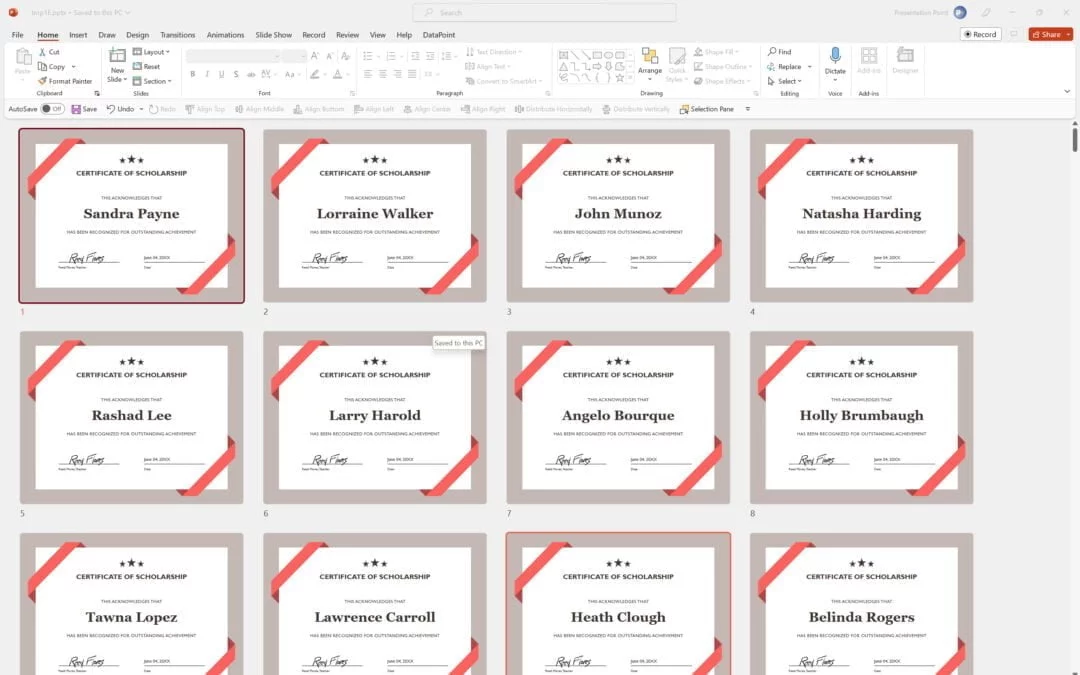Click Save in Quick Access Toolbar

click(x=84, y=109)
